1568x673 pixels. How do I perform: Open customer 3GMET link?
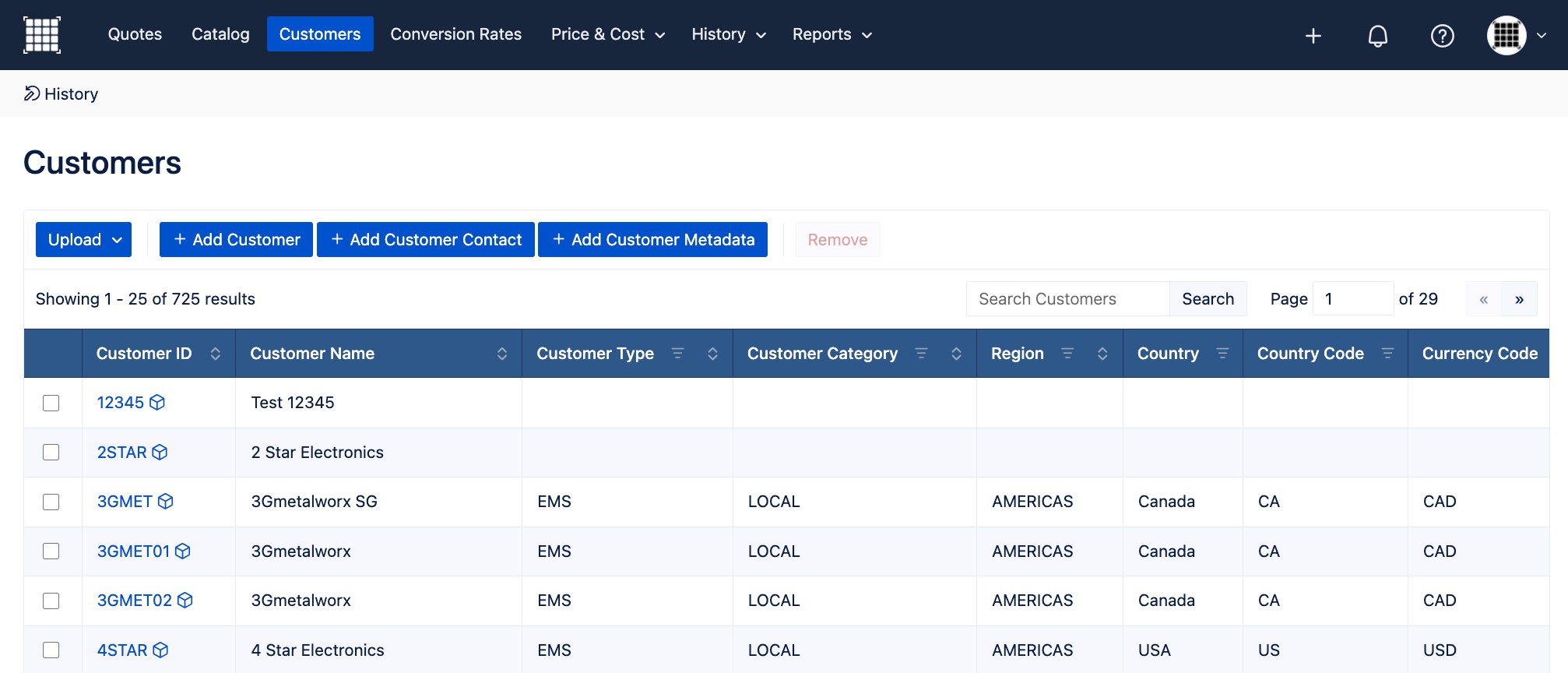(x=125, y=502)
